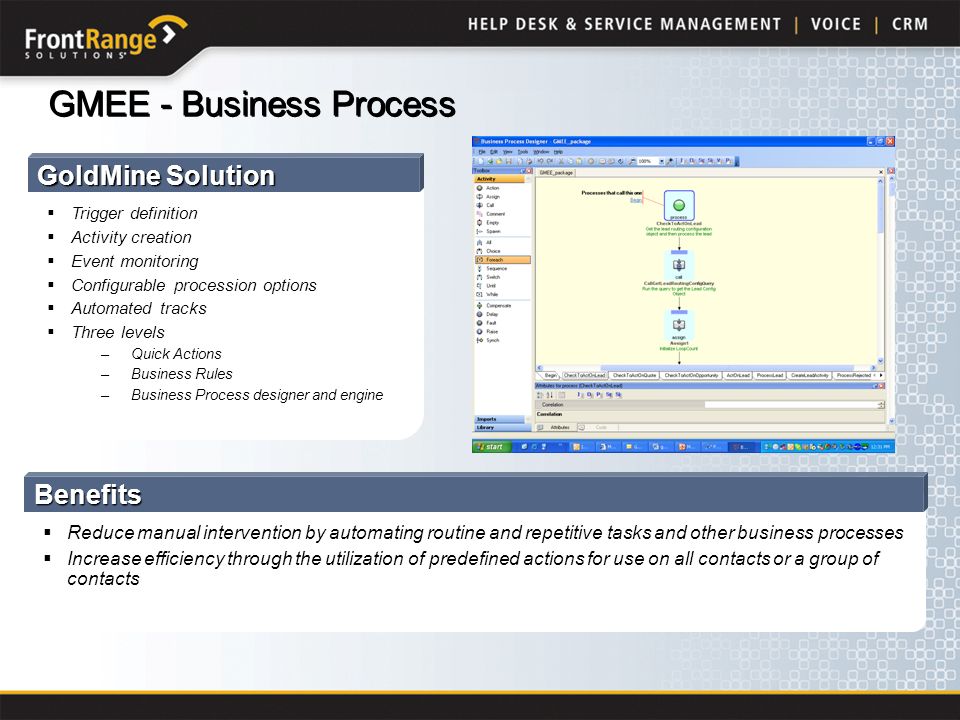Click the Undo toolbar icon
Viewport: 960px width, 720px height.
click(x=540, y=162)
